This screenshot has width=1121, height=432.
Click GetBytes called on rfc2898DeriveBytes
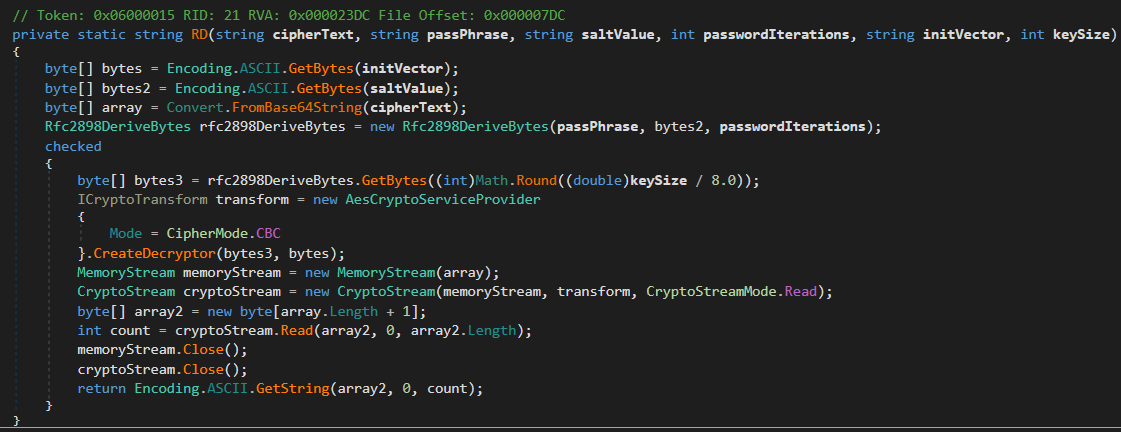pos(393,181)
